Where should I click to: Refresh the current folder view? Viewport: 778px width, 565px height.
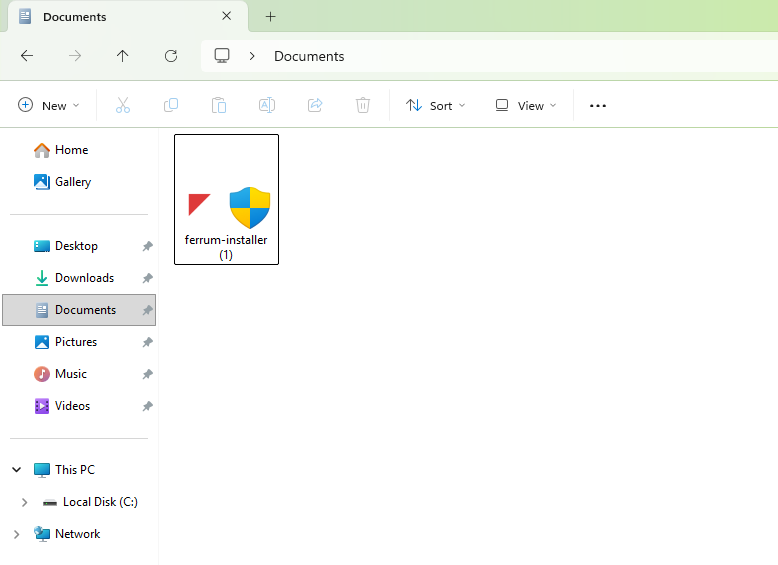[171, 56]
